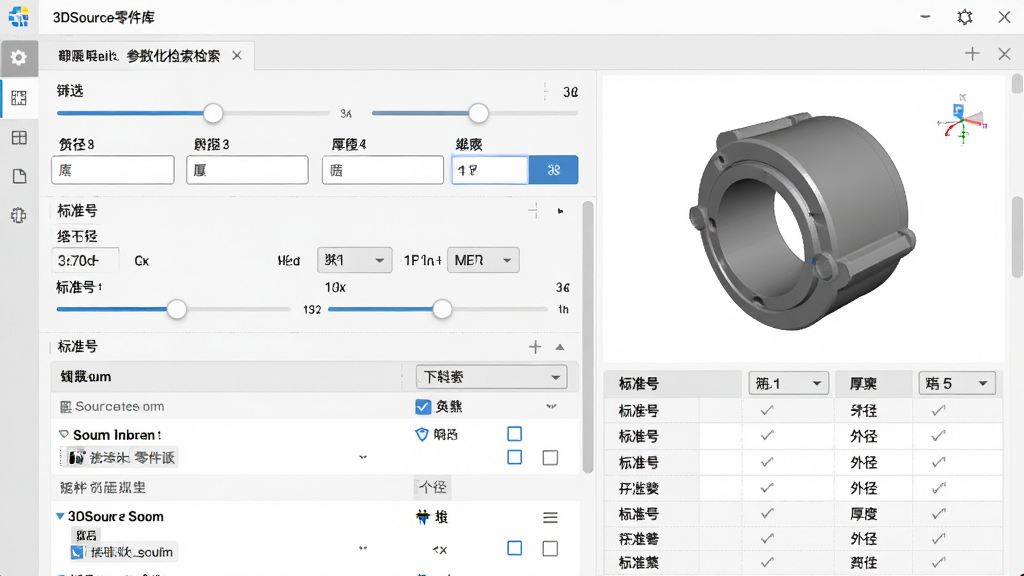Click the part library thumbnail icon 零件派

point(77,457)
